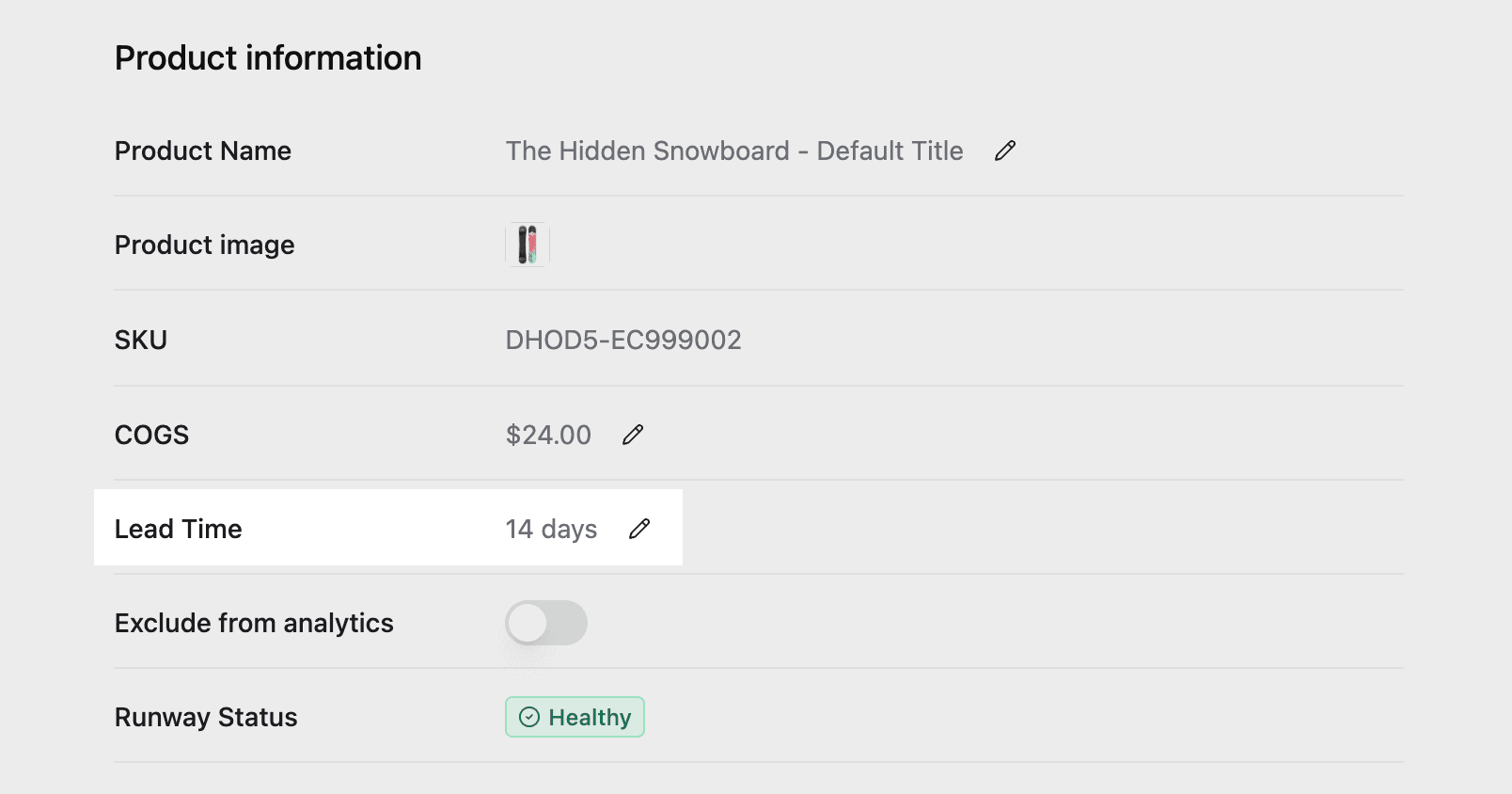
Task: Click the Healthy runway status badge text
Action: (x=590, y=718)
